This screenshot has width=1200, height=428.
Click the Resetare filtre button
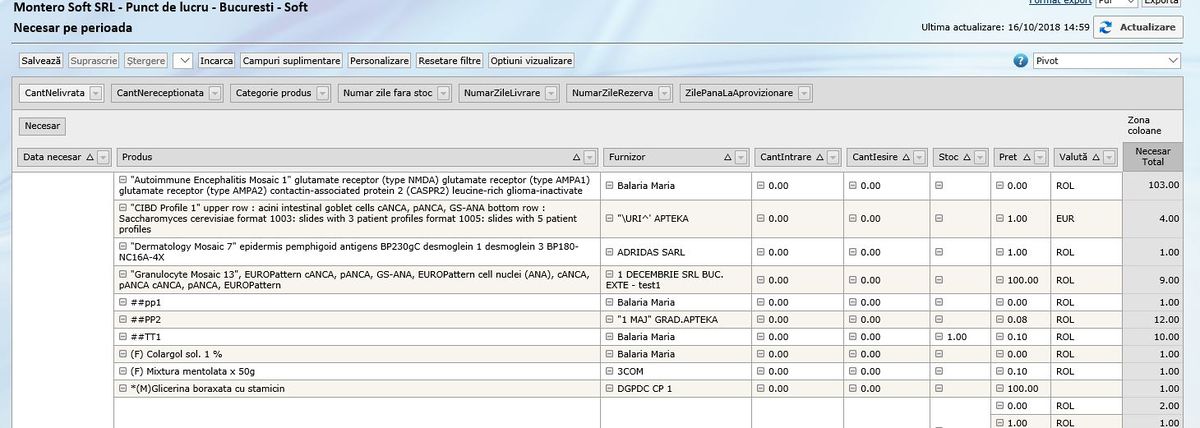449,61
